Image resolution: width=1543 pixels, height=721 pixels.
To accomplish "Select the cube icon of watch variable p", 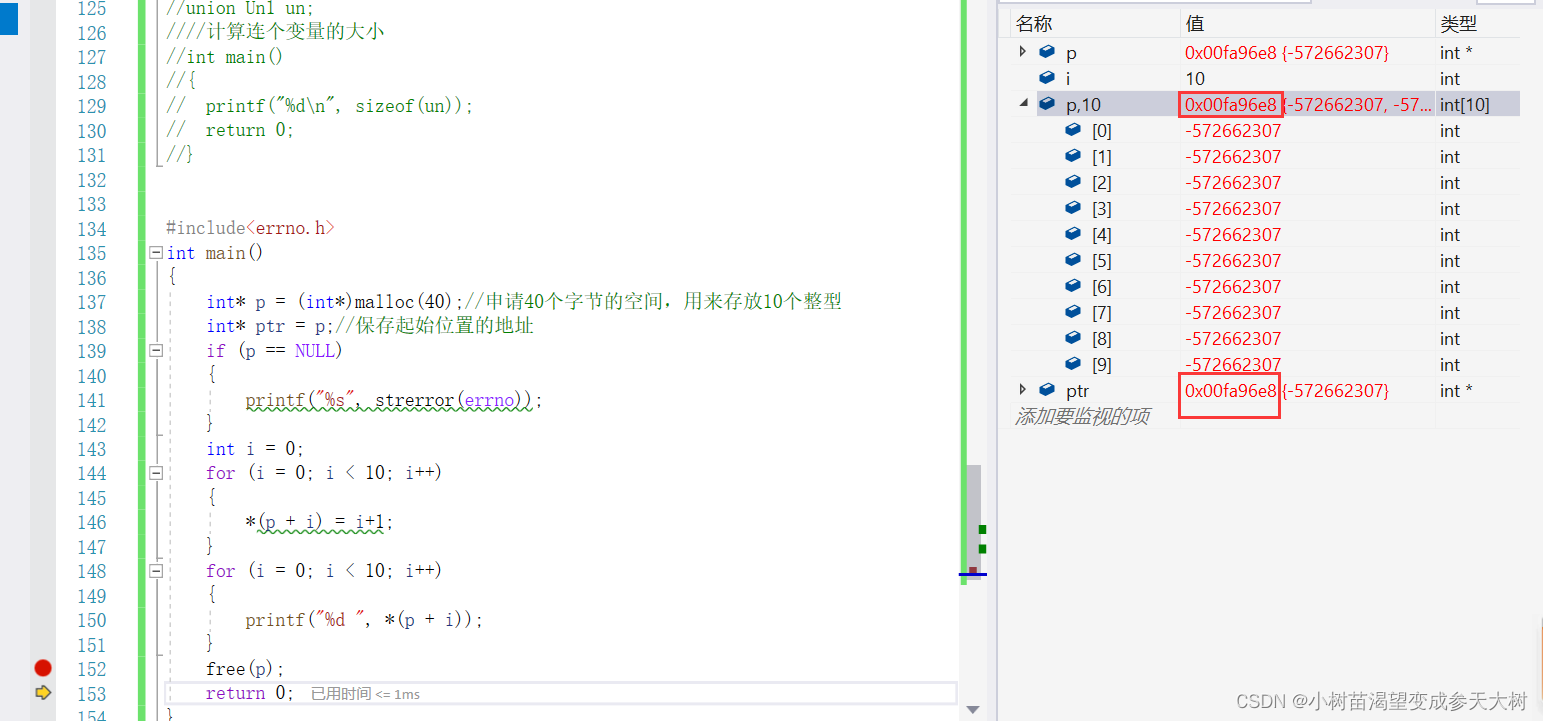I will point(1047,52).
